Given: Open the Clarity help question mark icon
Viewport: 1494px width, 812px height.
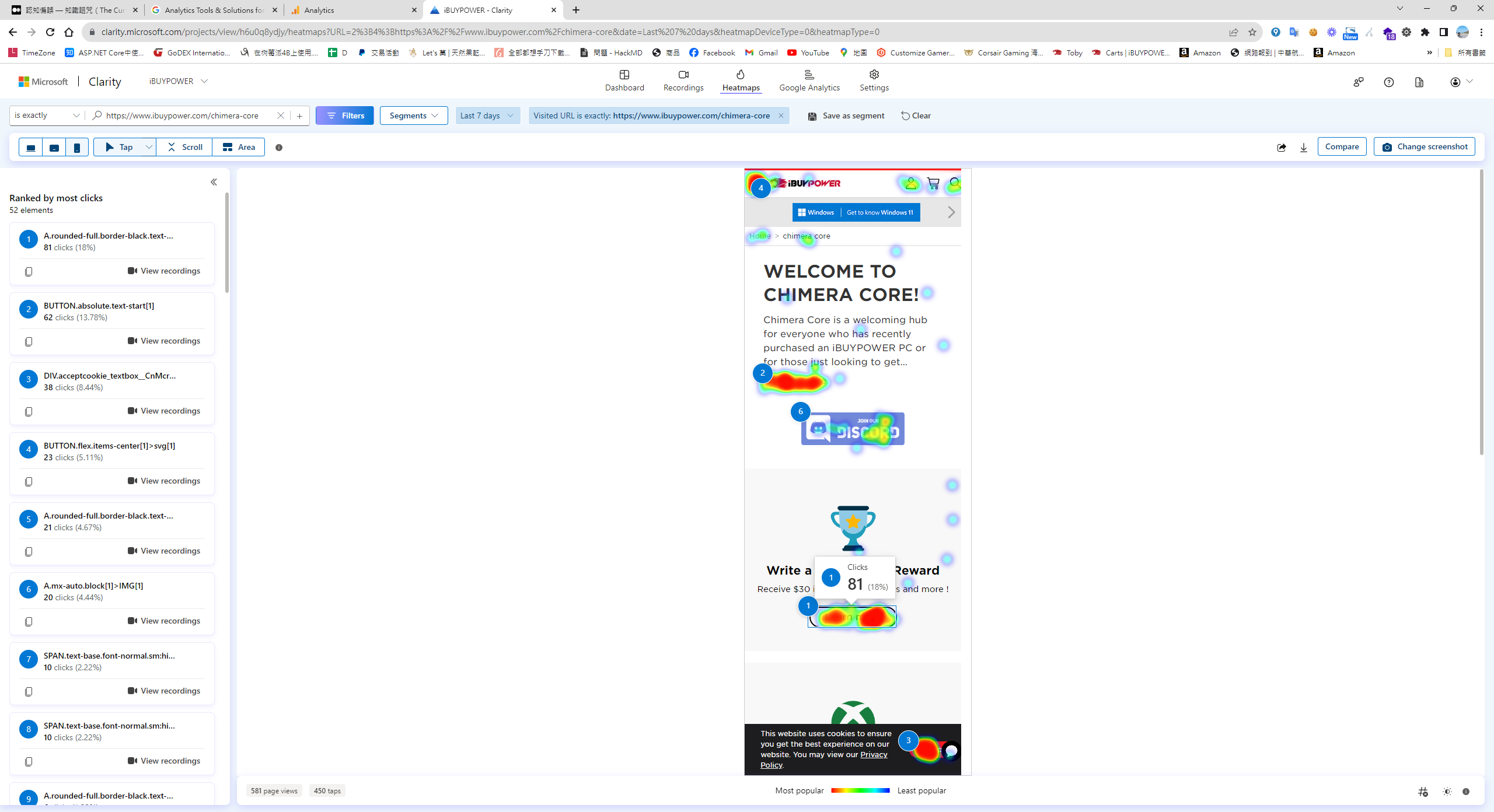Looking at the screenshot, I should coord(1388,82).
